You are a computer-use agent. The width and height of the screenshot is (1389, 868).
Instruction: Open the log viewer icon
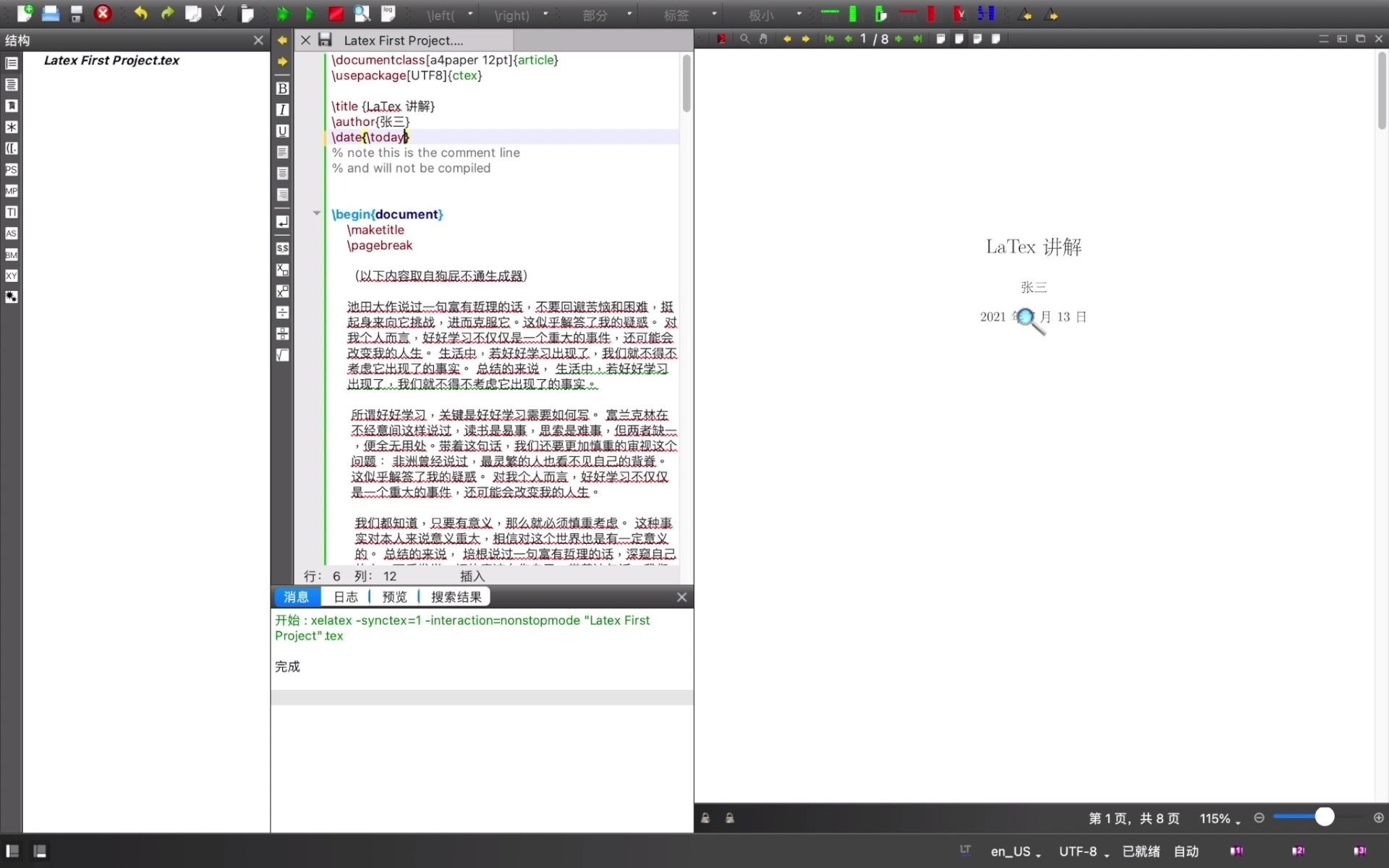pos(388,13)
